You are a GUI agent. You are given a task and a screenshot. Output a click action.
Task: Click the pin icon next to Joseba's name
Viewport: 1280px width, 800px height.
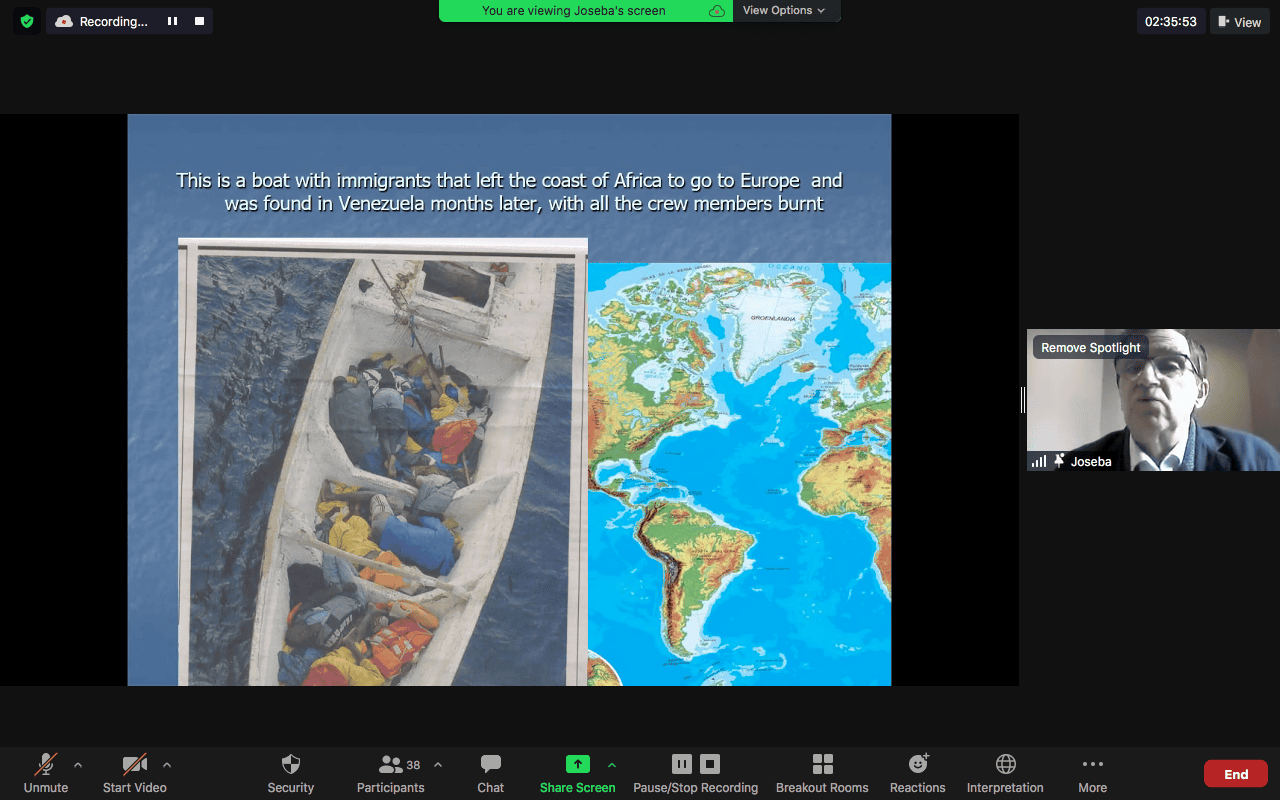[1059, 461]
